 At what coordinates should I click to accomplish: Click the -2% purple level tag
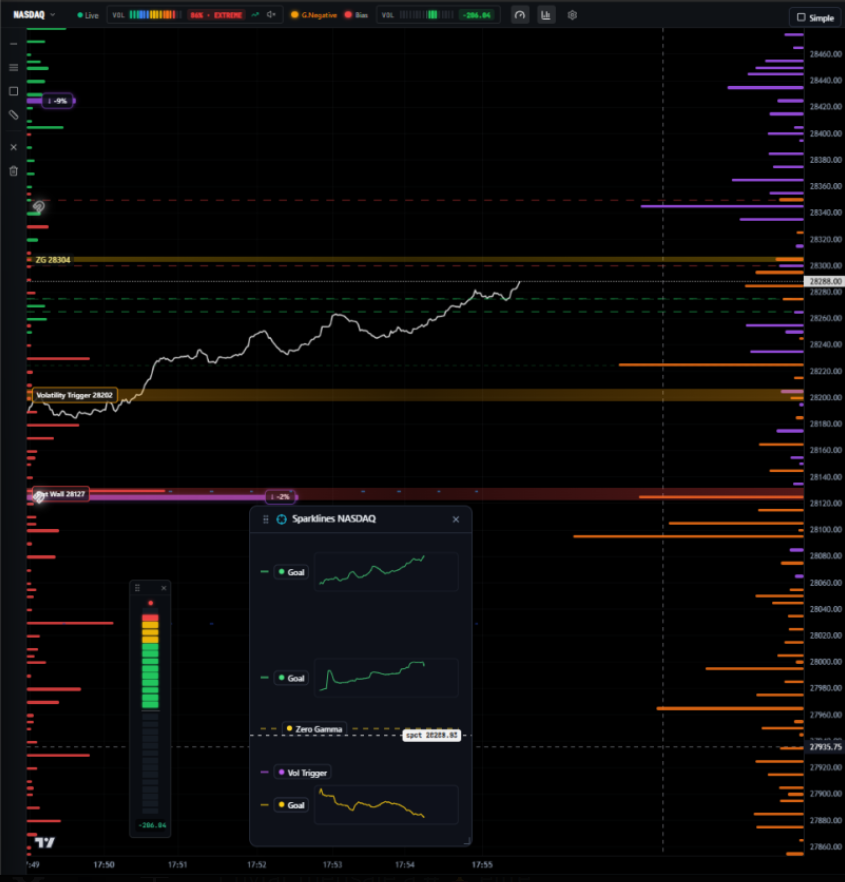(280, 497)
